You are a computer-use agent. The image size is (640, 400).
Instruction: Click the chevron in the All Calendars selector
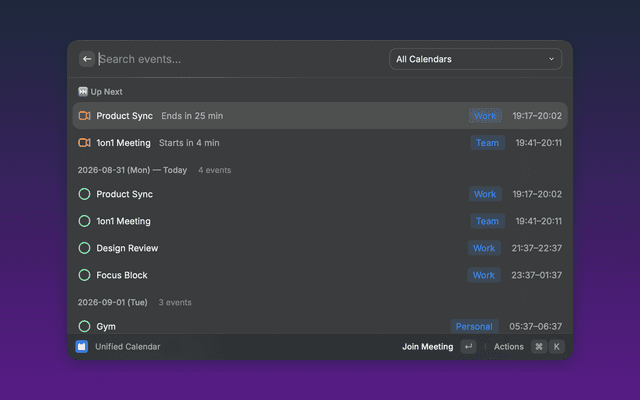[x=551, y=59]
